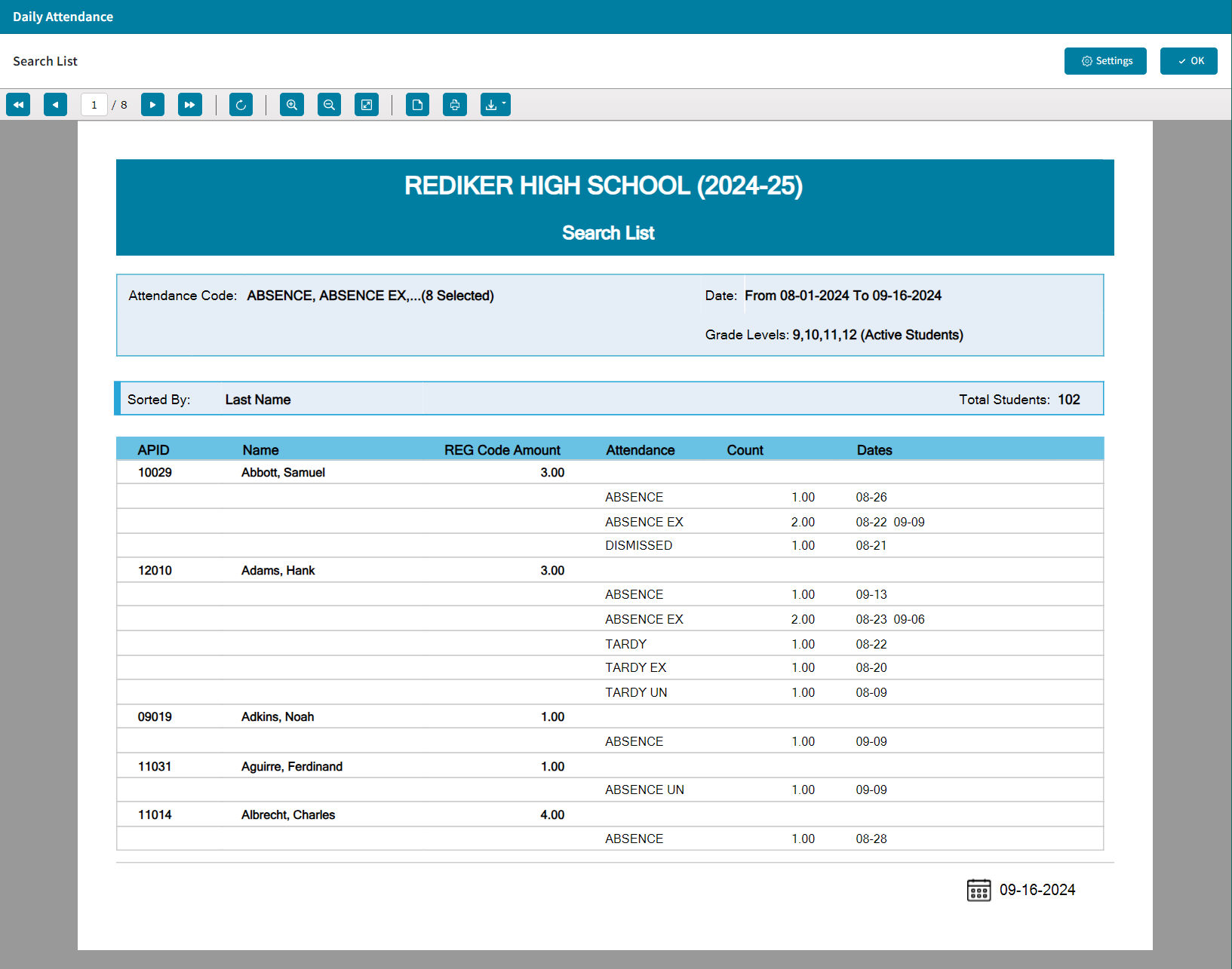
Task: Select the Dates column header
Action: pyautogui.click(x=874, y=450)
